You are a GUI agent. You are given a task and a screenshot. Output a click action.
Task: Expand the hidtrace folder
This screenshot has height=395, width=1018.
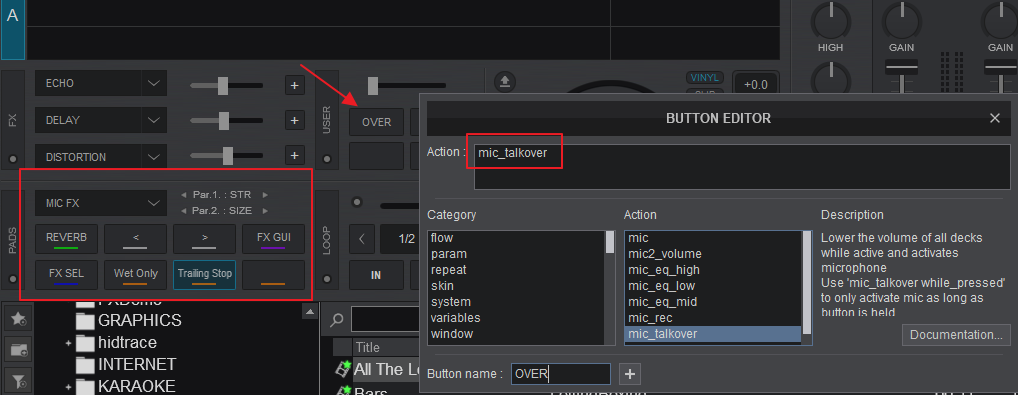[68, 342]
